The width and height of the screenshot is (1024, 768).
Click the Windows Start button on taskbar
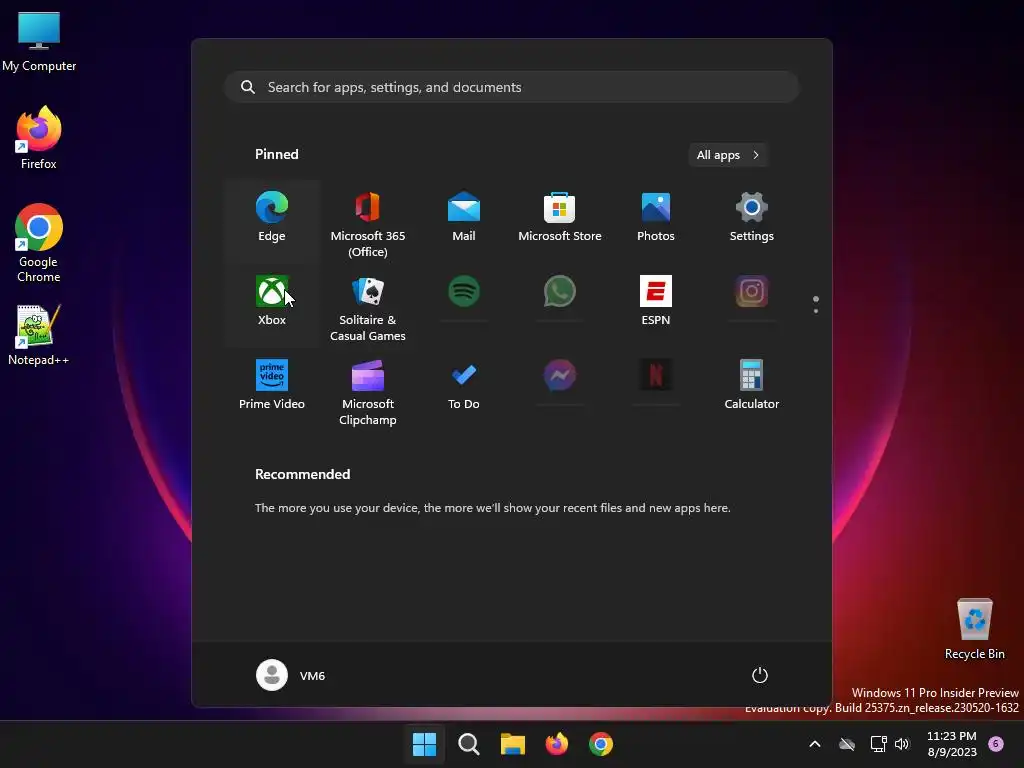click(424, 744)
